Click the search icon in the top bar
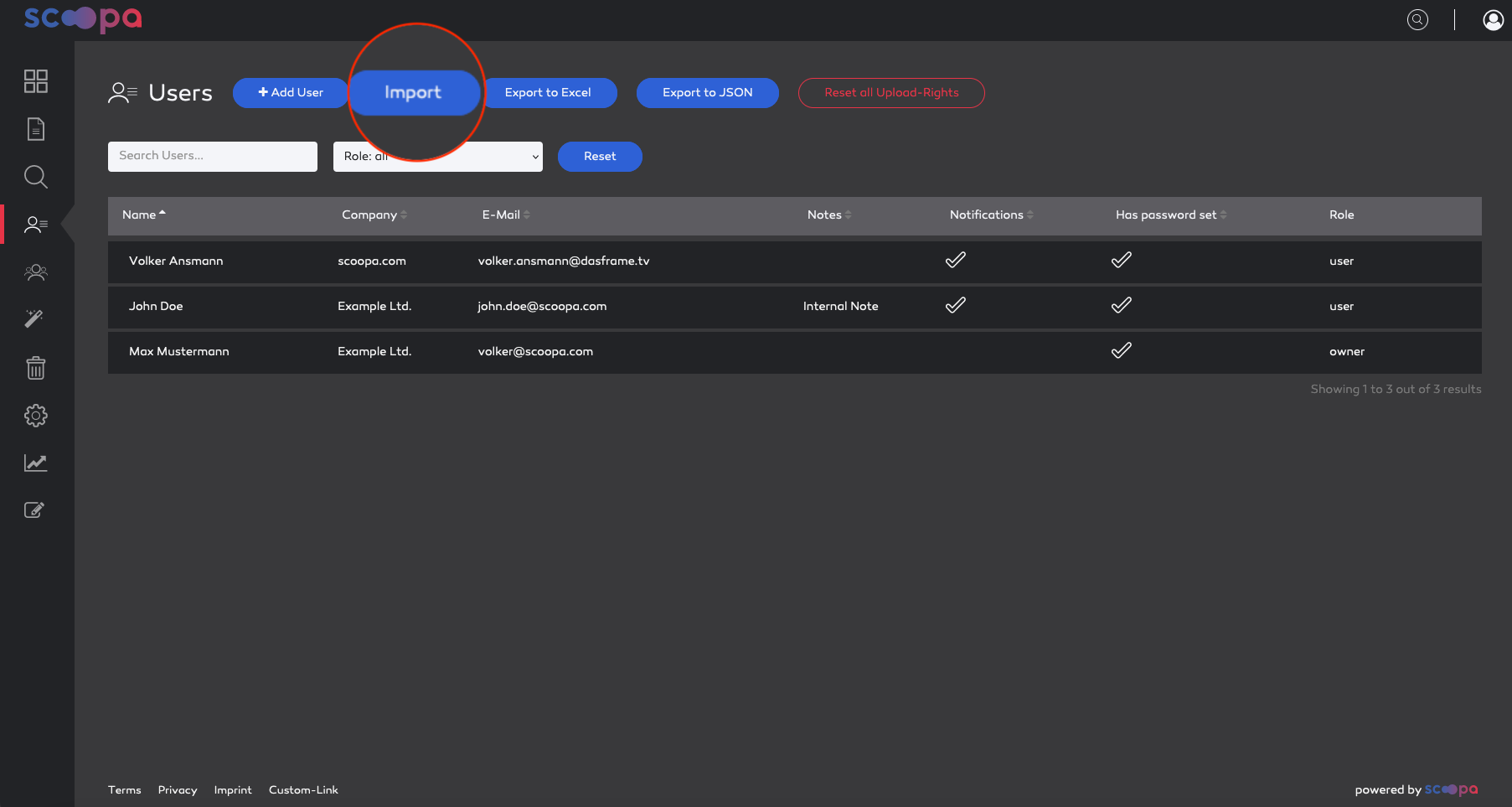The width and height of the screenshot is (1512, 807). coord(1417,19)
